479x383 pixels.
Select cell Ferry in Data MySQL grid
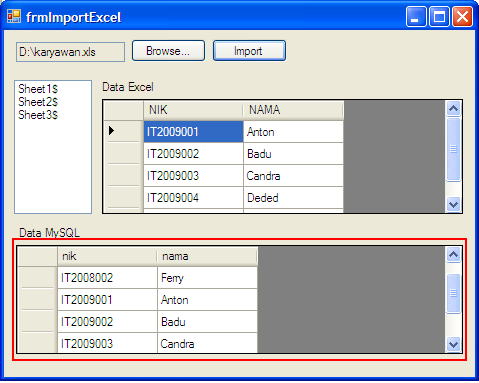(x=207, y=278)
